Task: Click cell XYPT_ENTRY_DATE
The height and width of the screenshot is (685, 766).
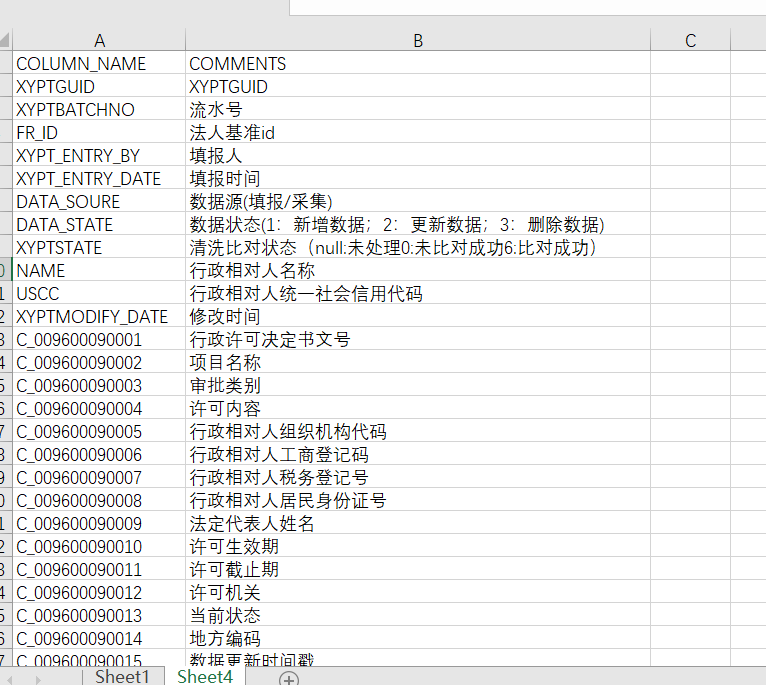Action: point(99,178)
